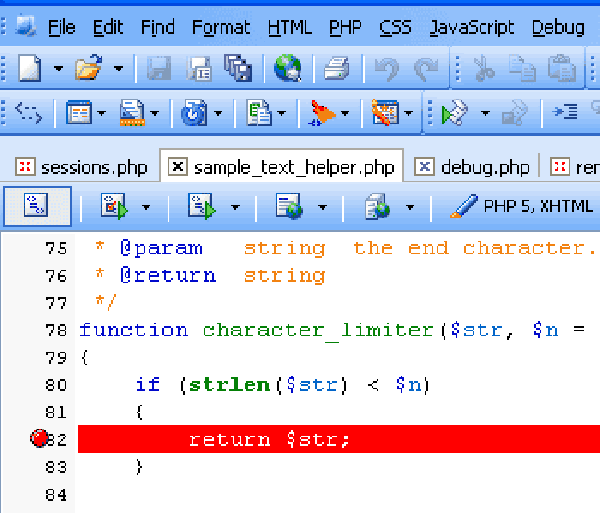Close the debug.php tab via its X icon
The image size is (600, 513).
pos(424,166)
